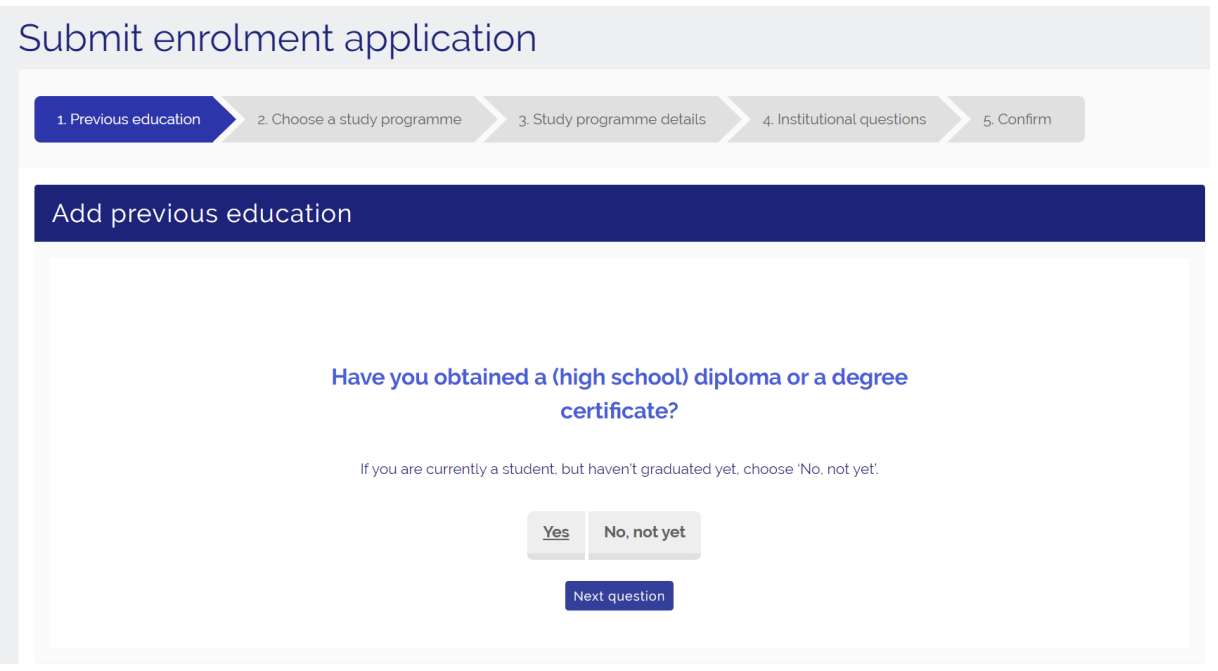Open the Confirm step

pos(1017,120)
